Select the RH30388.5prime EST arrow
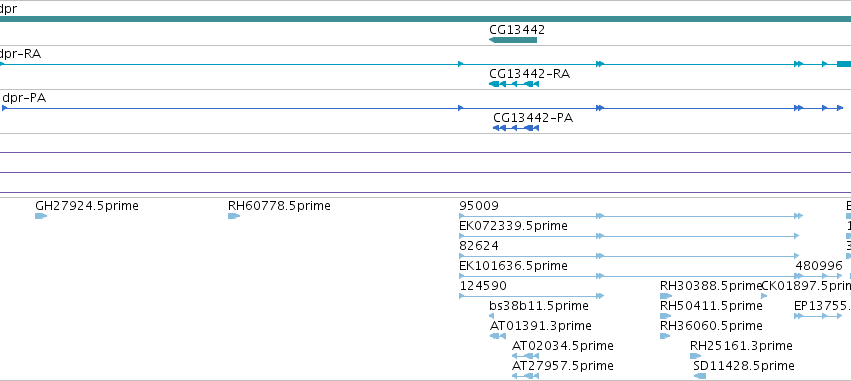851x381 pixels. click(x=666, y=296)
